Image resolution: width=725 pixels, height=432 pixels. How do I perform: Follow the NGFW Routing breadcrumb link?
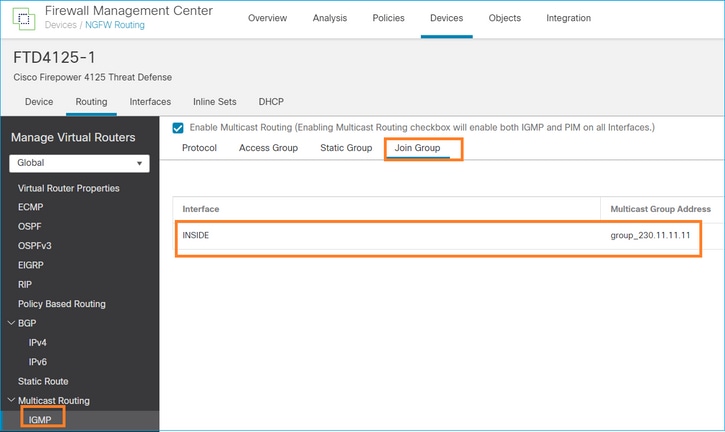[115, 25]
